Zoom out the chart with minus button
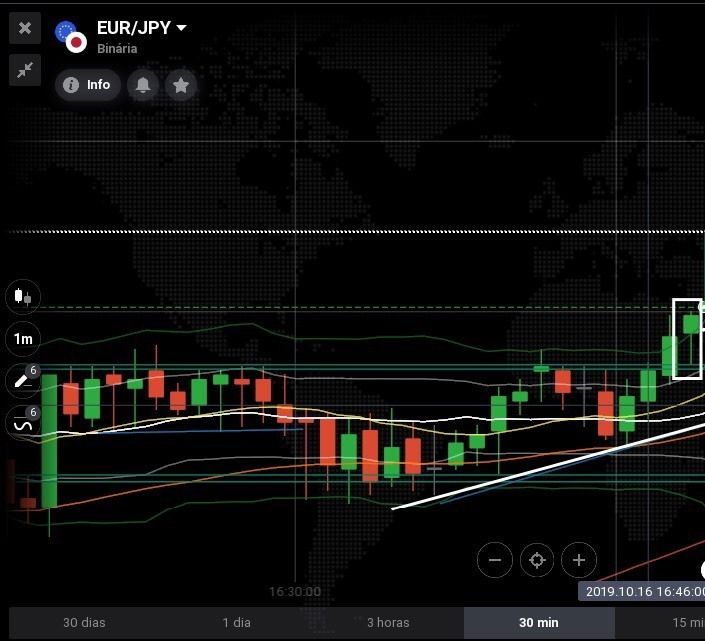The height and width of the screenshot is (641, 705). [x=495, y=560]
